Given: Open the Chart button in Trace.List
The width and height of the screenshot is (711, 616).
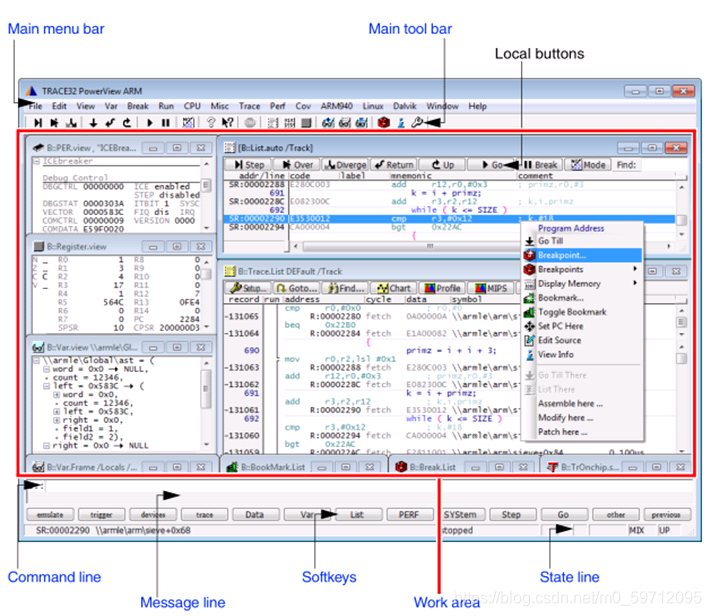Looking at the screenshot, I should tap(394, 288).
